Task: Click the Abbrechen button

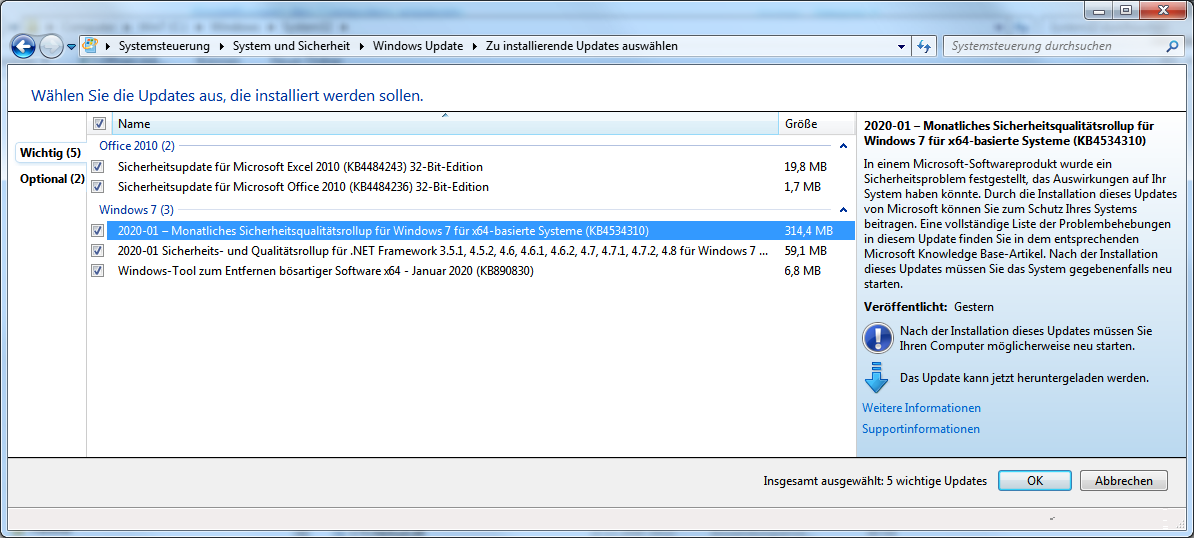Action: coord(1123,481)
